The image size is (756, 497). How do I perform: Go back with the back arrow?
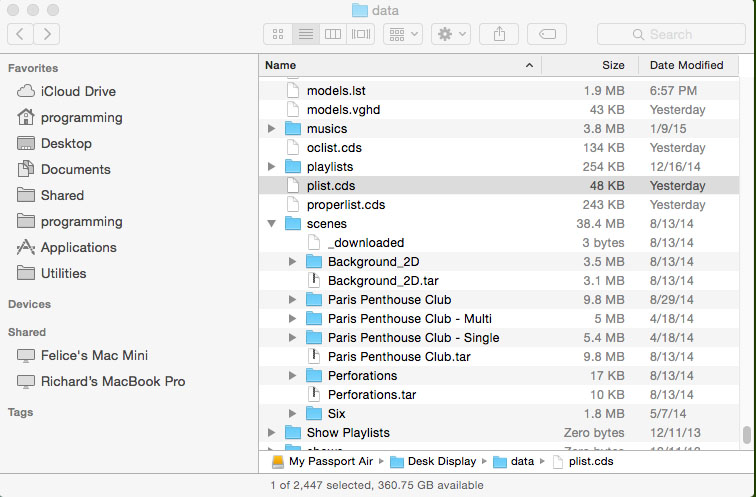[21, 34]
